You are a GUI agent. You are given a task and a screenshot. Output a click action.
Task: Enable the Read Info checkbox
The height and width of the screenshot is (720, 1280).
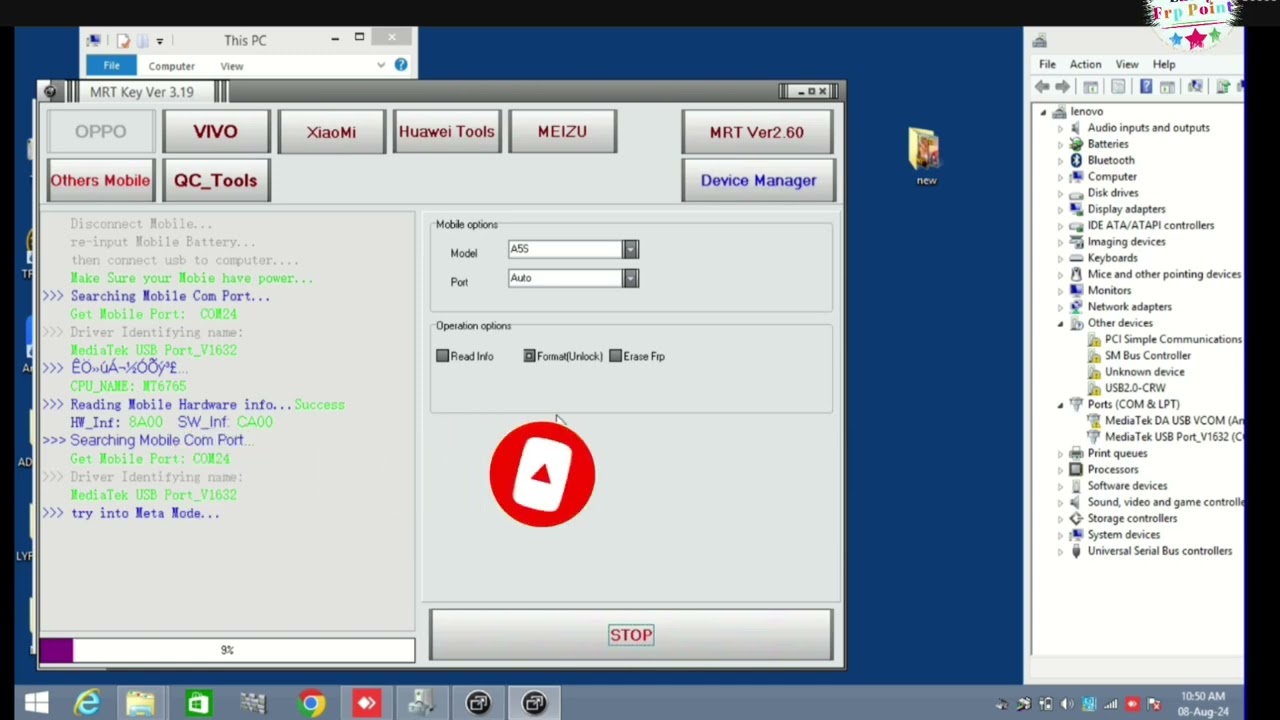[443, 356]
